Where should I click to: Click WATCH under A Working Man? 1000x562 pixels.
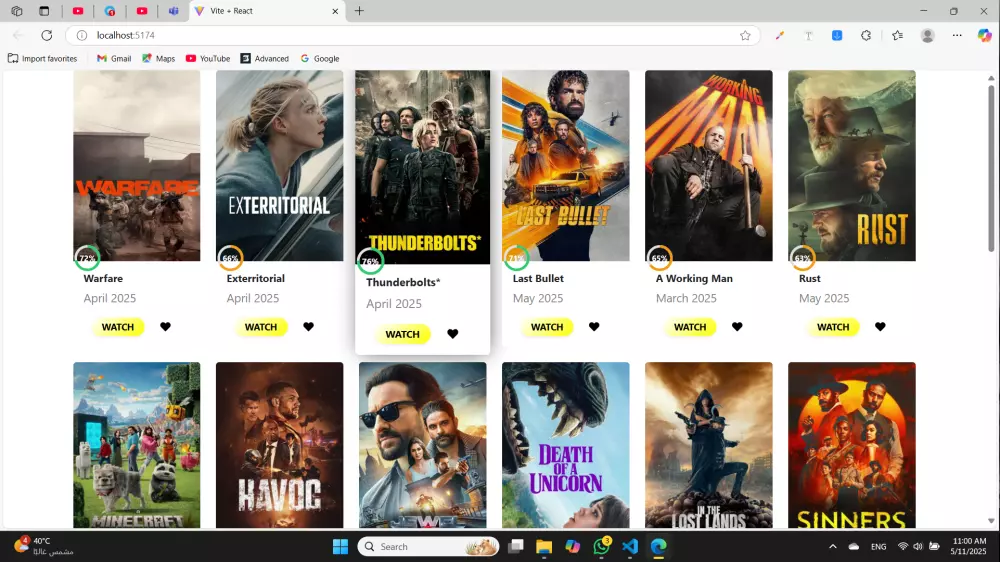pos(690,327)
